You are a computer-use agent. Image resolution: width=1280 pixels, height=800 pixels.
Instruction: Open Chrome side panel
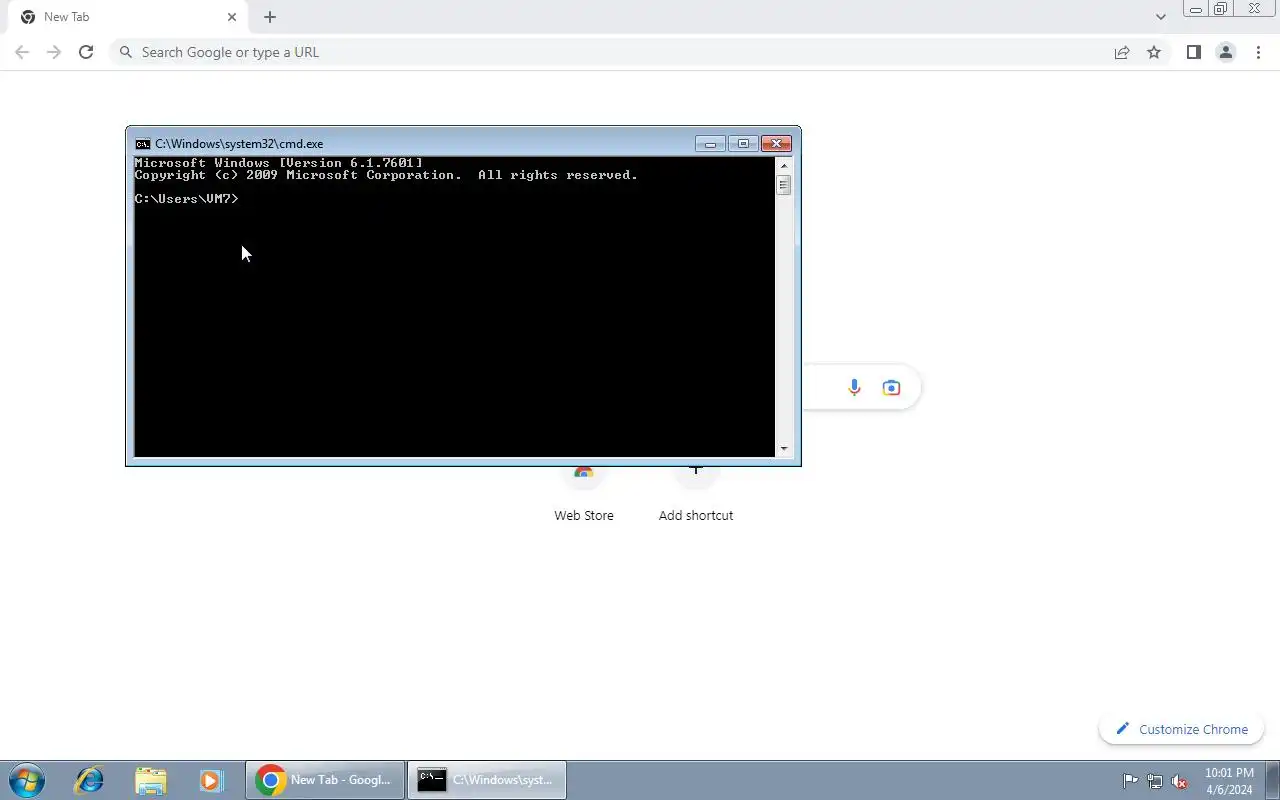pos(1193,52)
